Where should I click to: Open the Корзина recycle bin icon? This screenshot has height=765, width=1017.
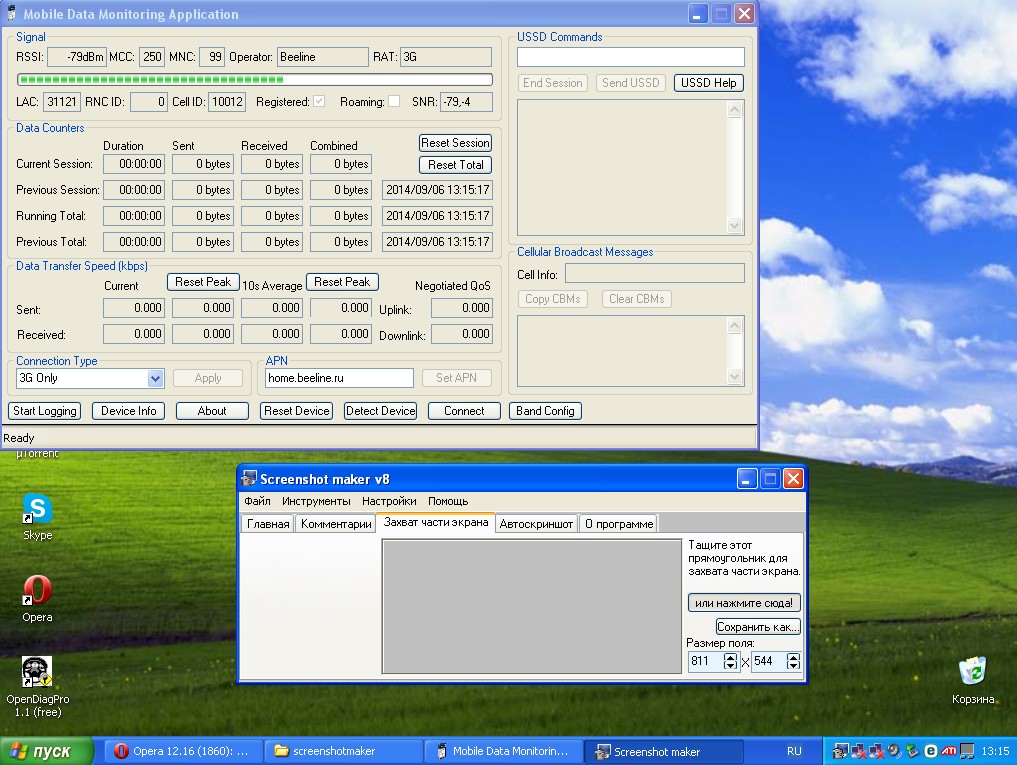972,671
